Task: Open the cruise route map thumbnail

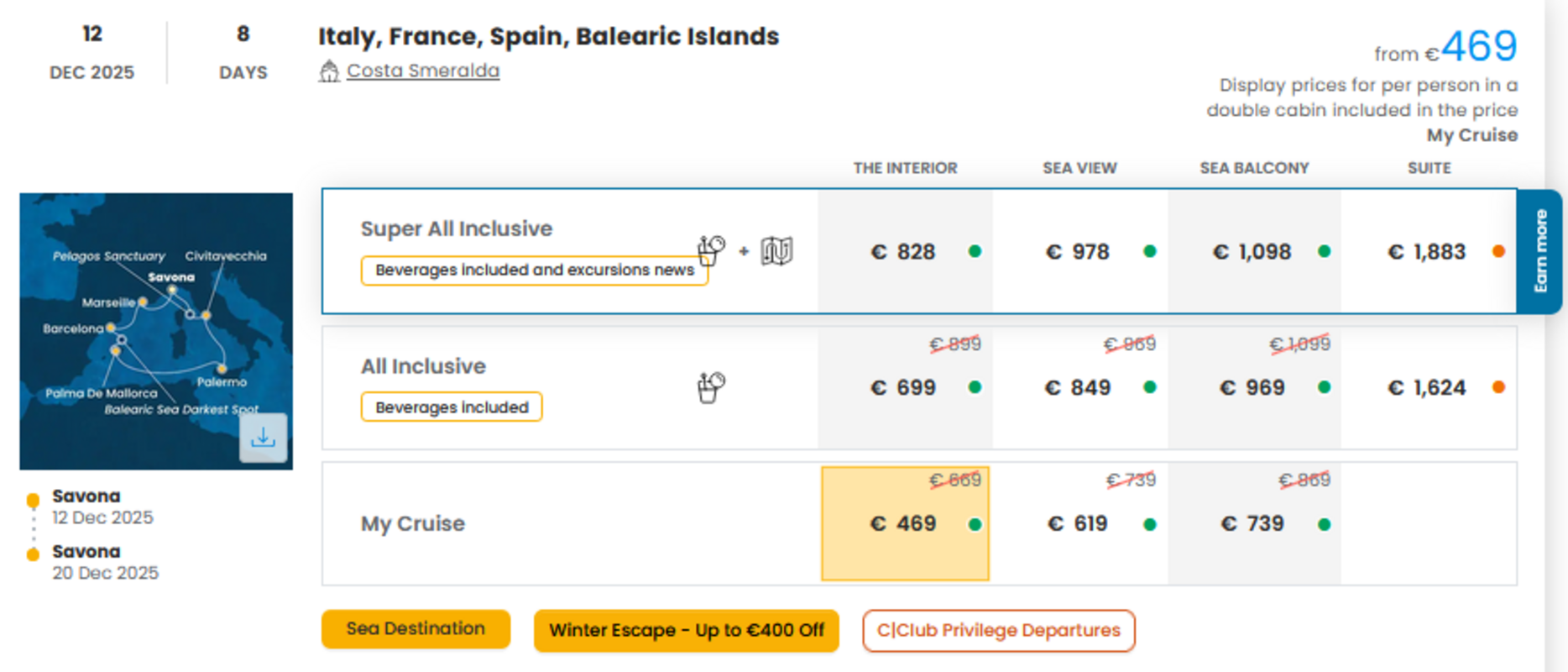Action: 156,331
